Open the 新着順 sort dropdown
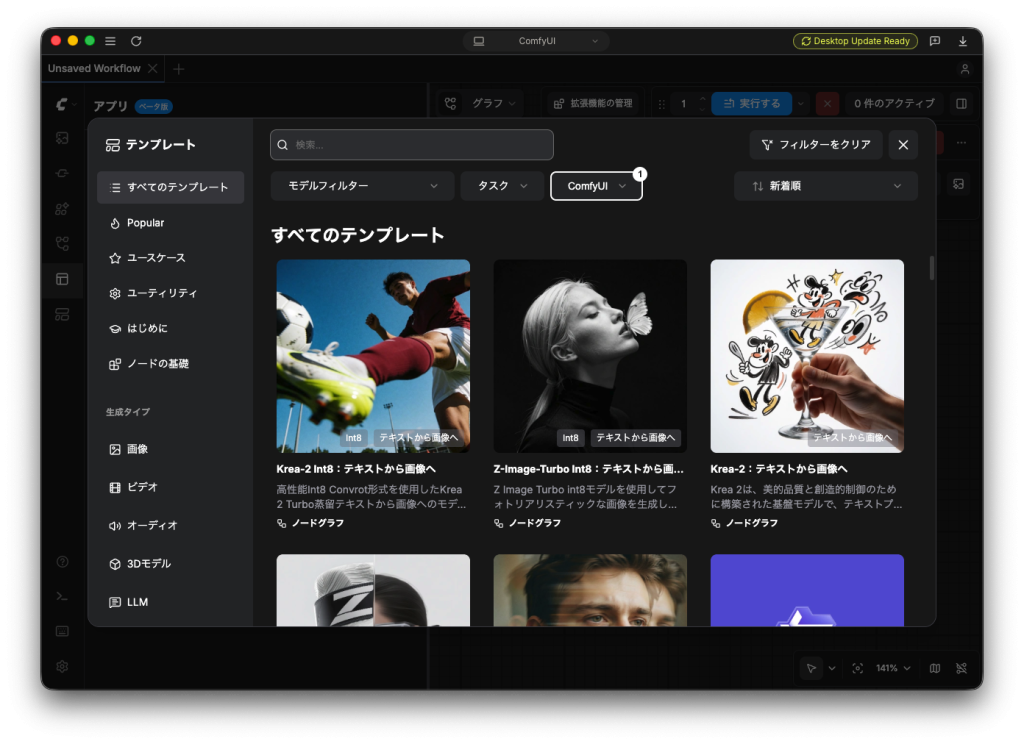The width and height of the screenshot is (1024, 744). coord(825,186)
